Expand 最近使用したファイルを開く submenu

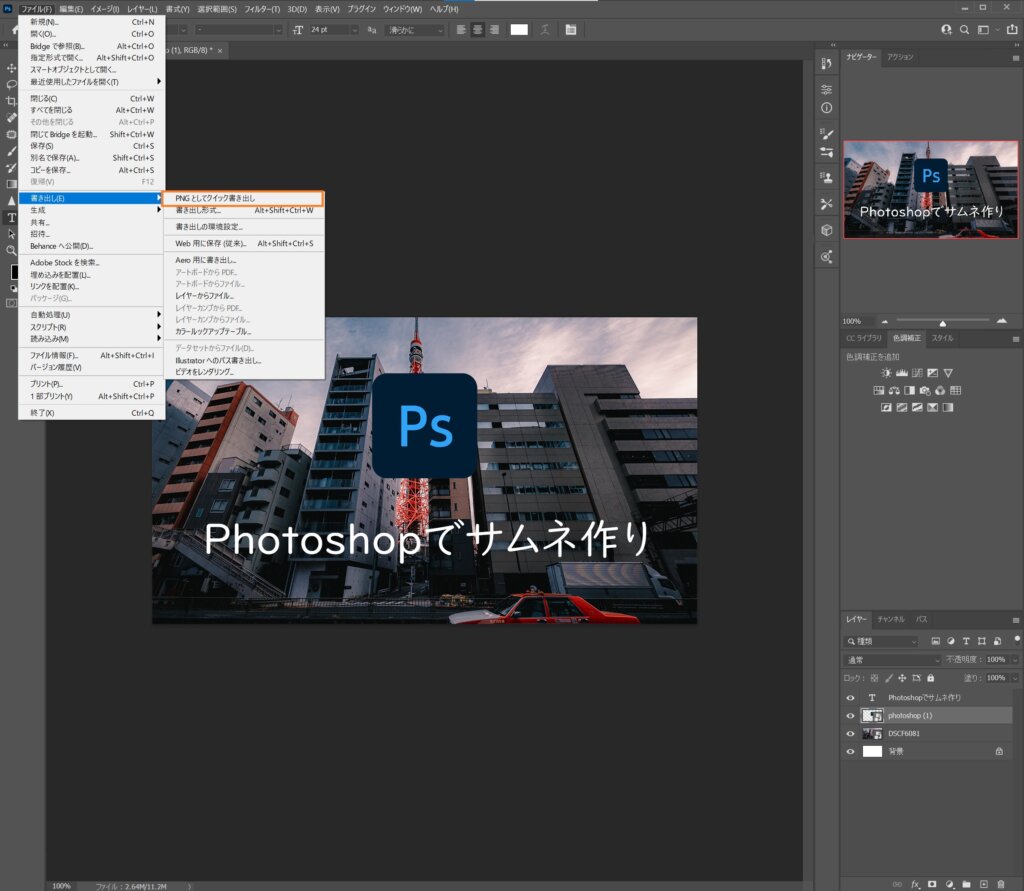[x=91, y=82]
